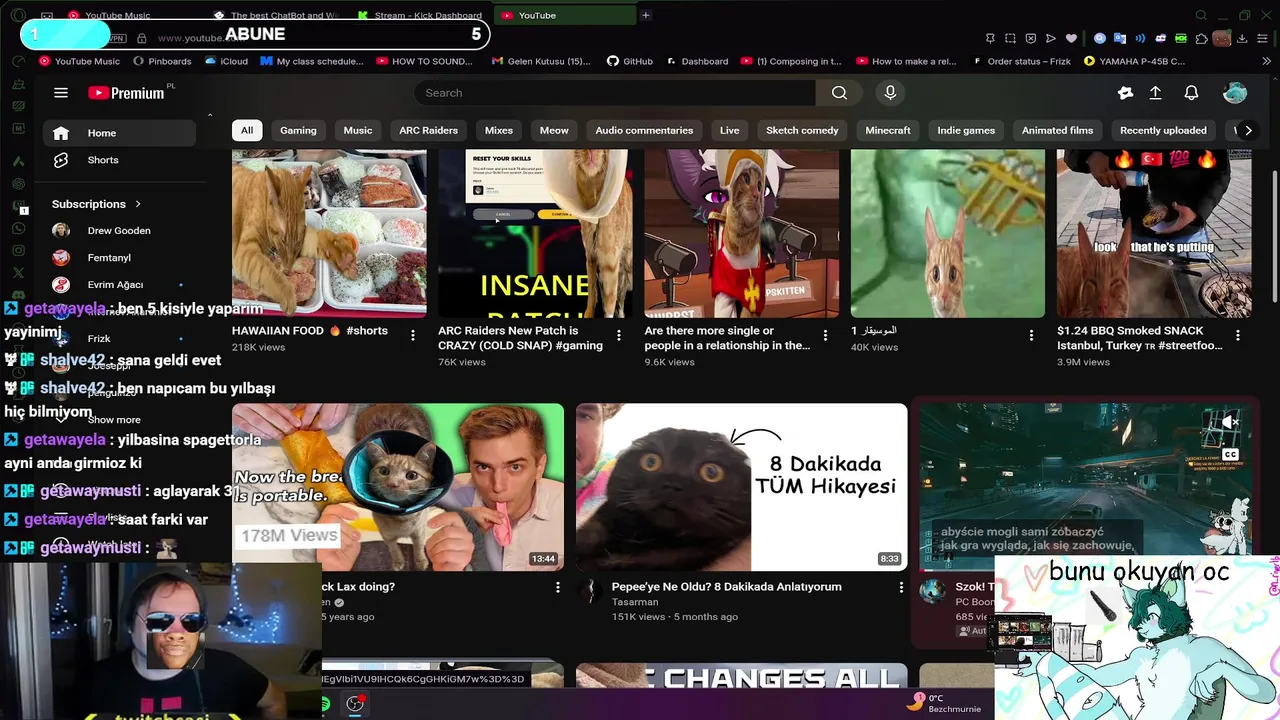
Task: Open Pepee'ye Ne Oldu video thumbnail
Action: click(741, 487)
